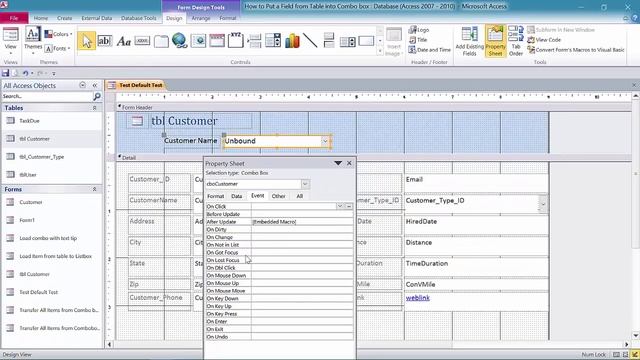Viewport: 640px width, 360px height.
Task: Insert Date and Time
Action: pyautogui.click(x=430, y=50)
